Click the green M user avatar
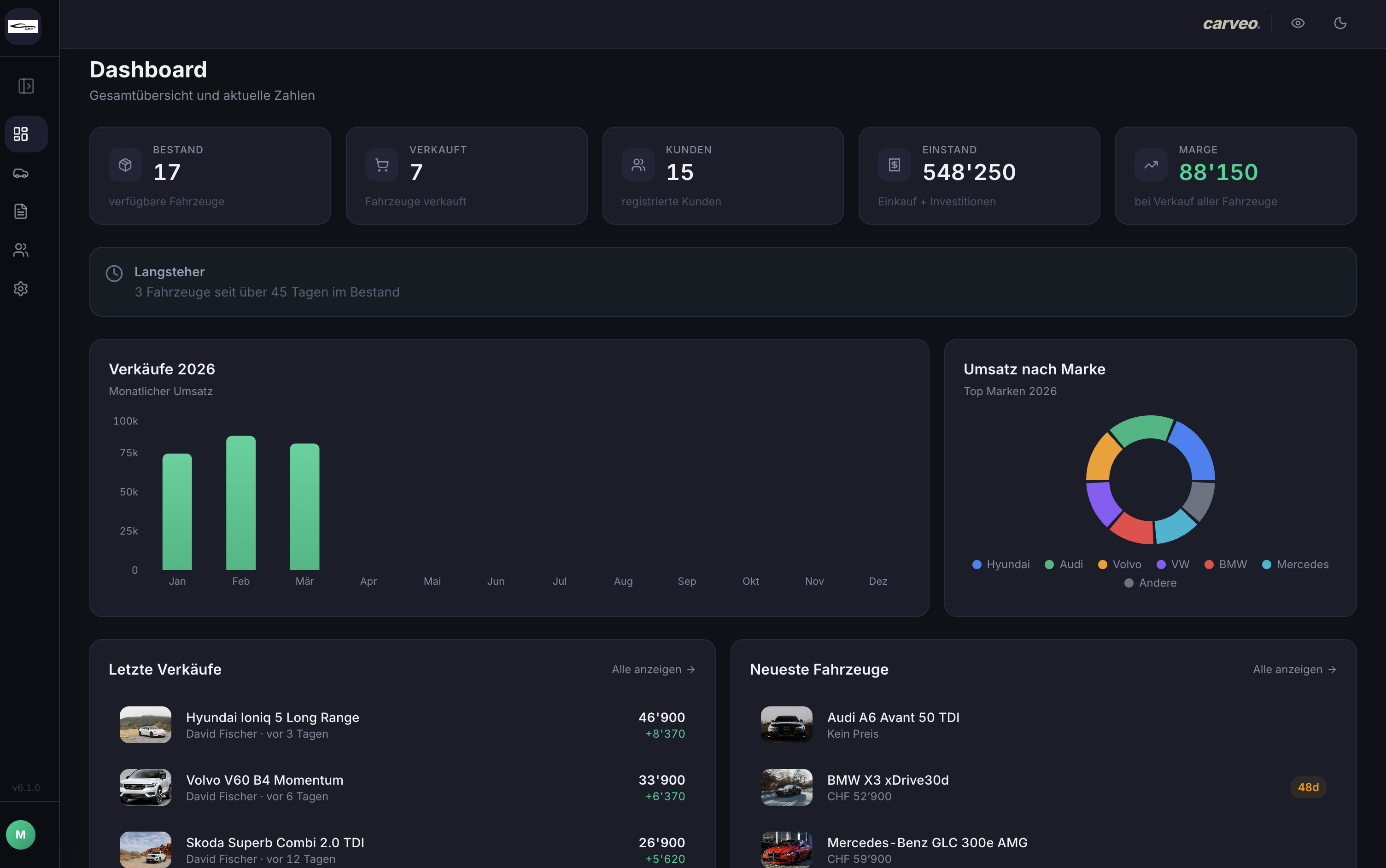This screenshot has width=1386, height=868. pos(21,834)
